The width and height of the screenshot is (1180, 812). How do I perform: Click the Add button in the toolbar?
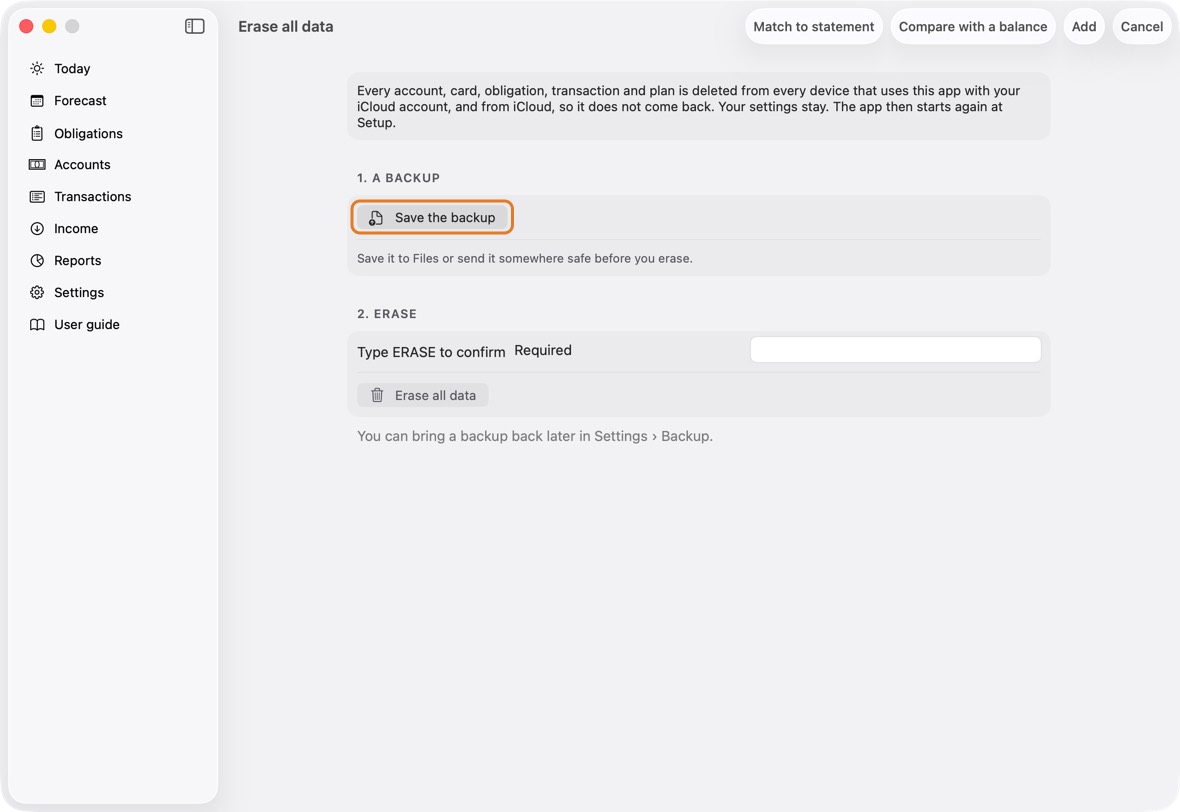click(1084, 26)
